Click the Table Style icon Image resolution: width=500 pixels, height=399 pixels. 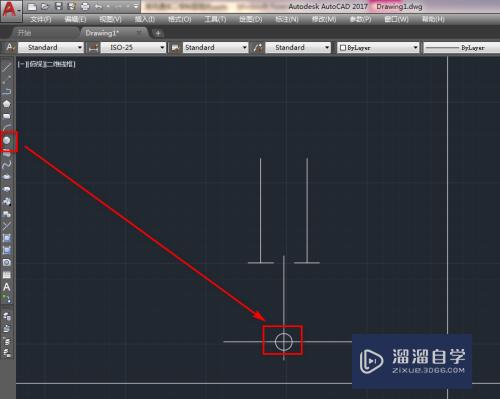tap(175, 48)
